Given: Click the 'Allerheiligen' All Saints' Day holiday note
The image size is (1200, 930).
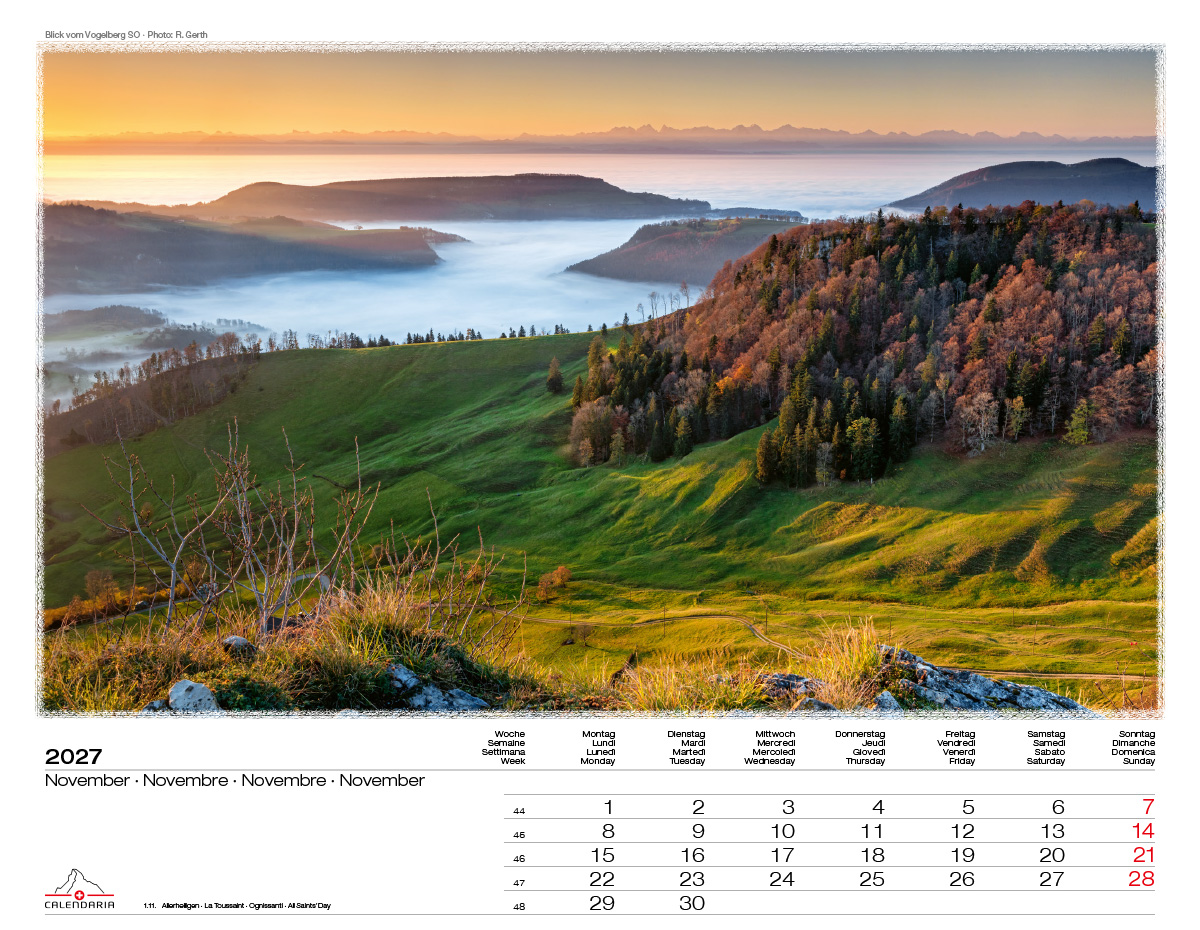Looking at the screenshot, I should [236, 906].
